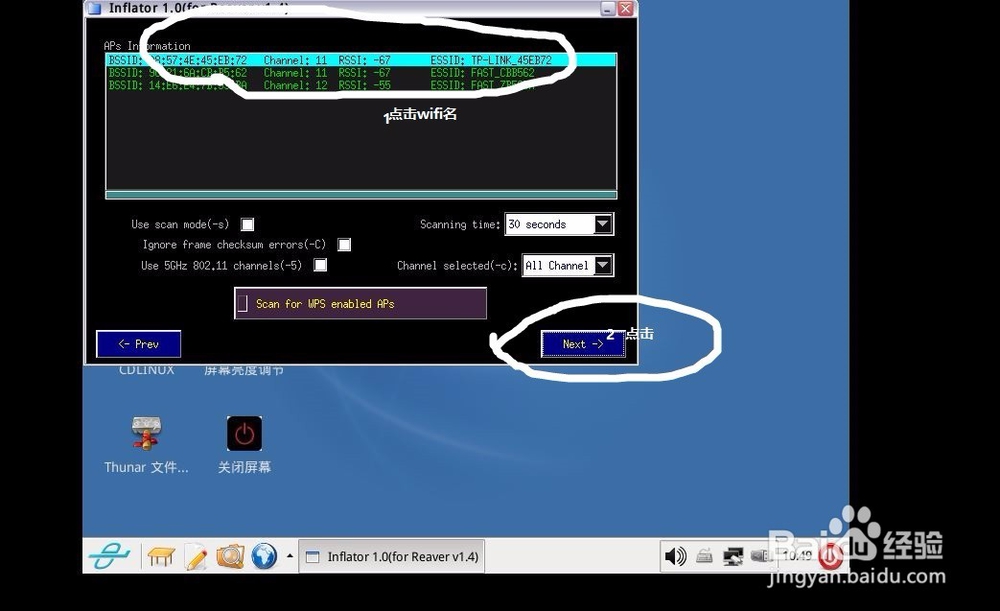The image size is (1000, 611).
Task: Open the network connection tray icon
Action: tap(733, 556)
